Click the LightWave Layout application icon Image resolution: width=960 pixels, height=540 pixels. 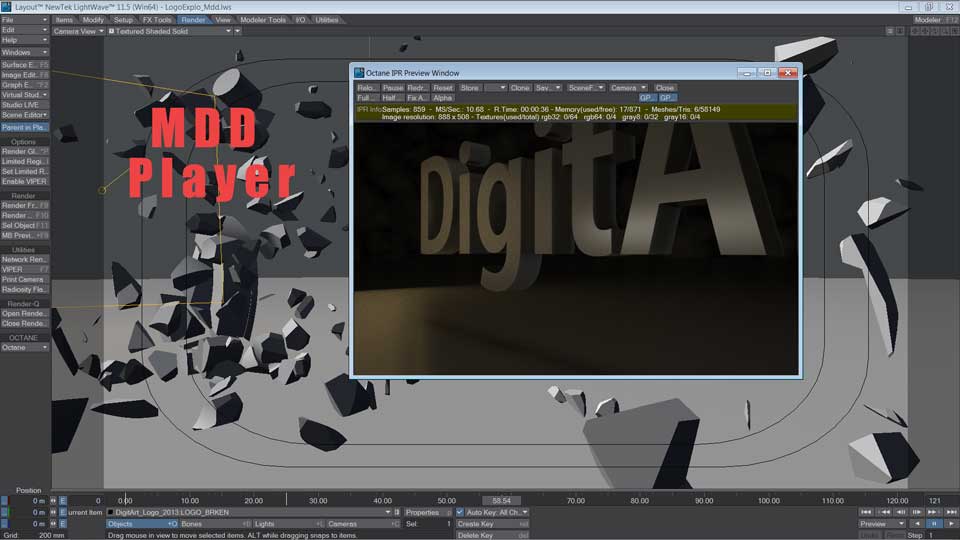click(x=6, y=7)
